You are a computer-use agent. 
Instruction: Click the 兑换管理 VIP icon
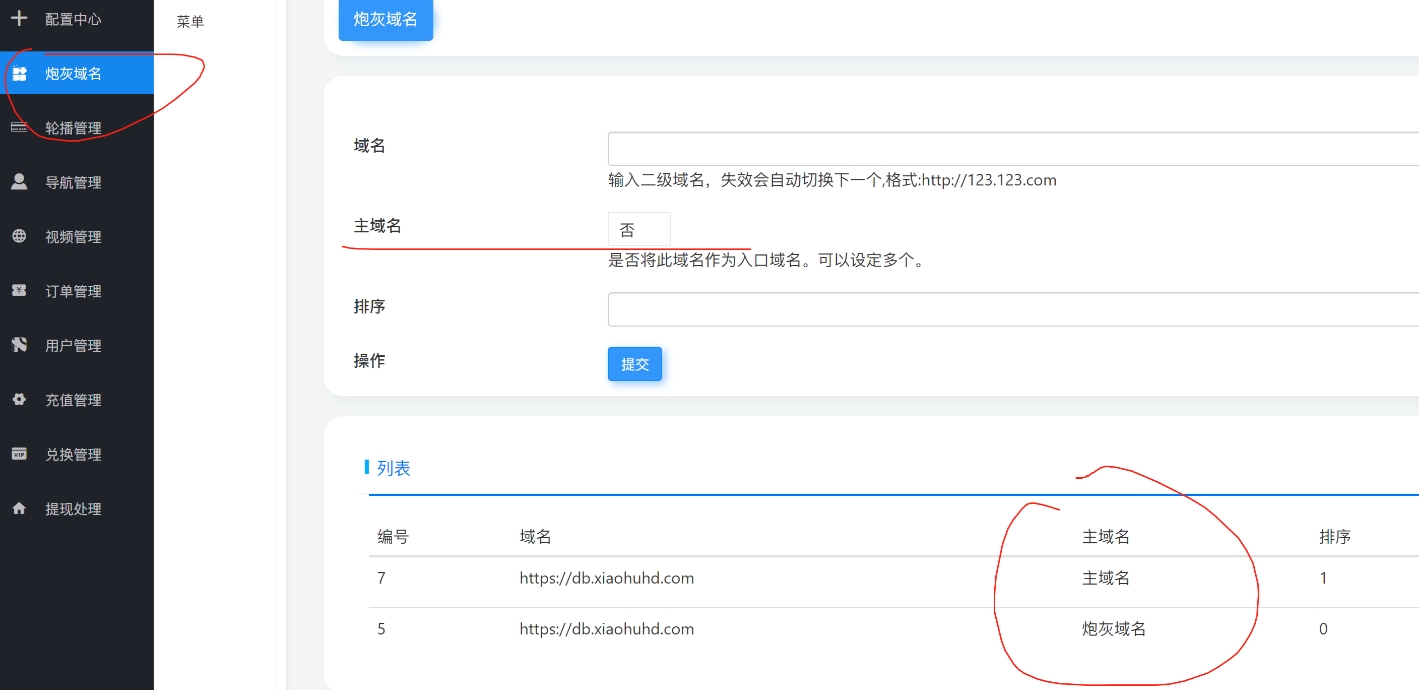(x=19, y=454)
